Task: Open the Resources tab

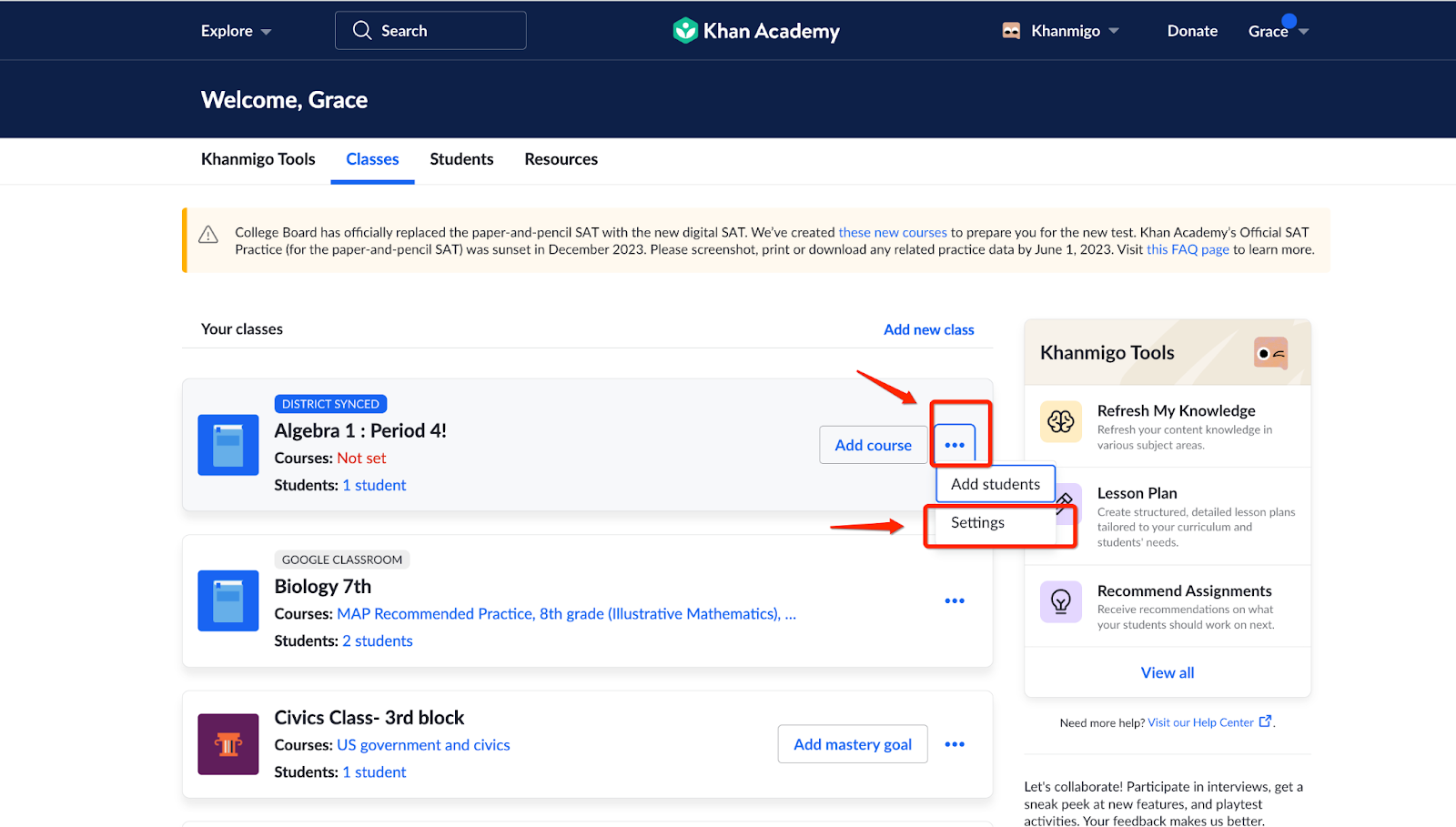Action: (x=561, y=159)
